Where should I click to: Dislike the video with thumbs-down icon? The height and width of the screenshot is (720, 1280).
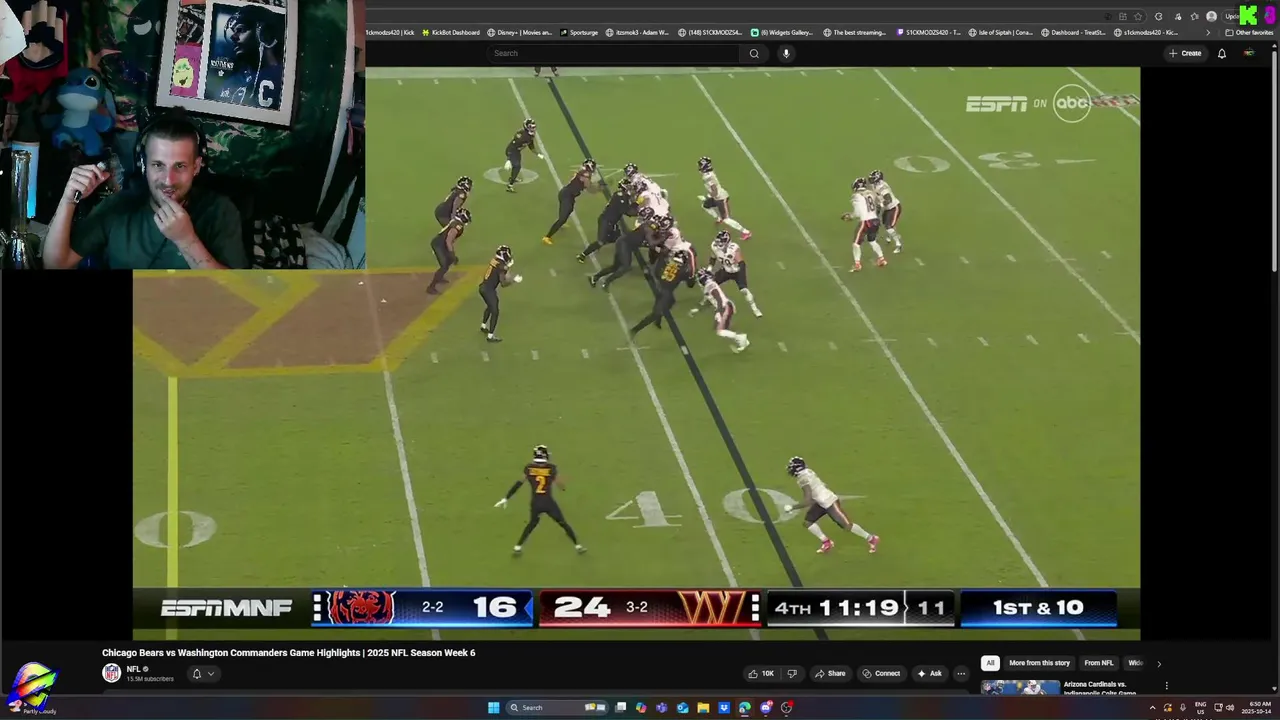coord(792,673)
